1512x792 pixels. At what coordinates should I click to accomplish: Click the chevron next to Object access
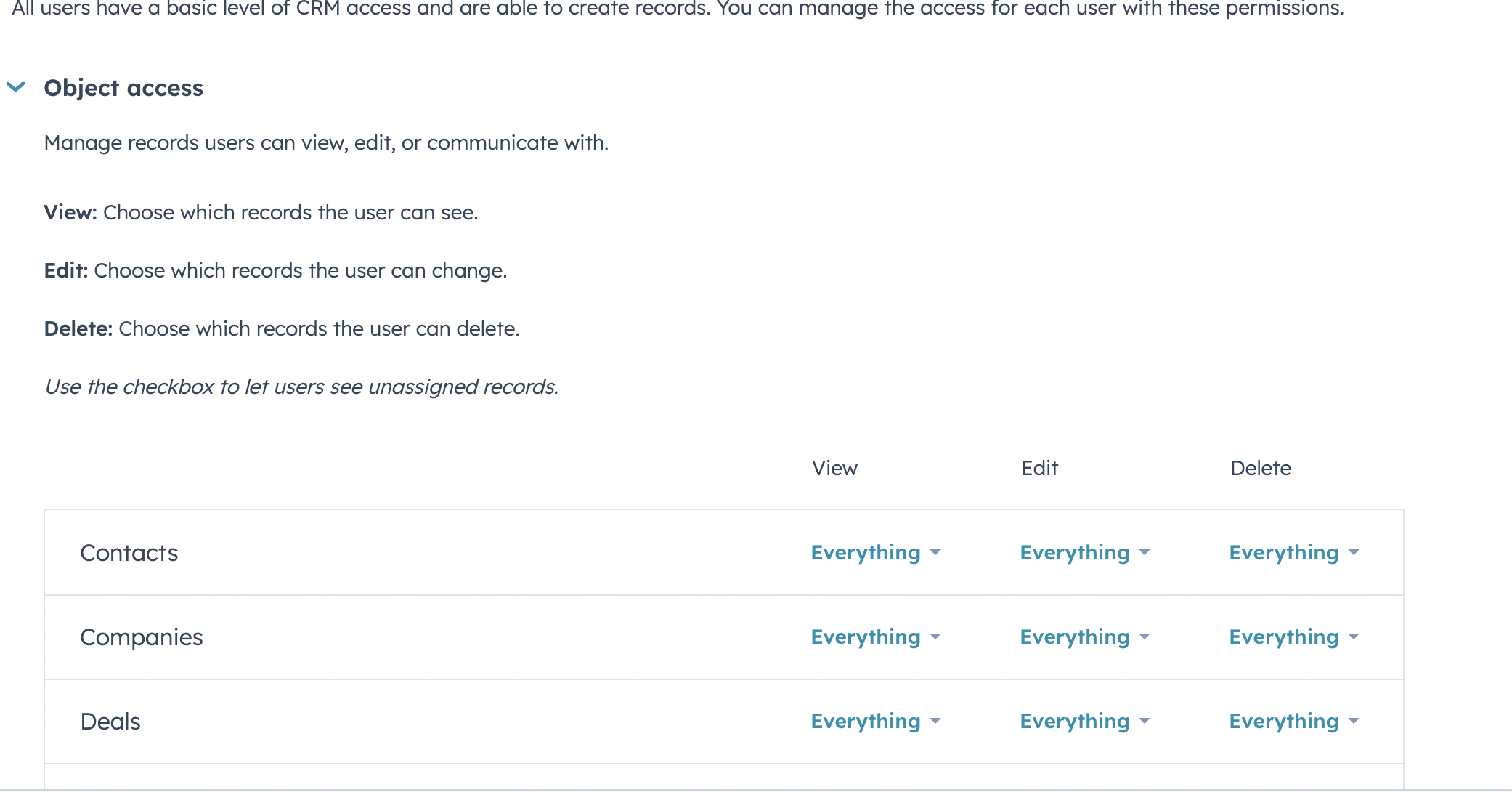(15, 87)
